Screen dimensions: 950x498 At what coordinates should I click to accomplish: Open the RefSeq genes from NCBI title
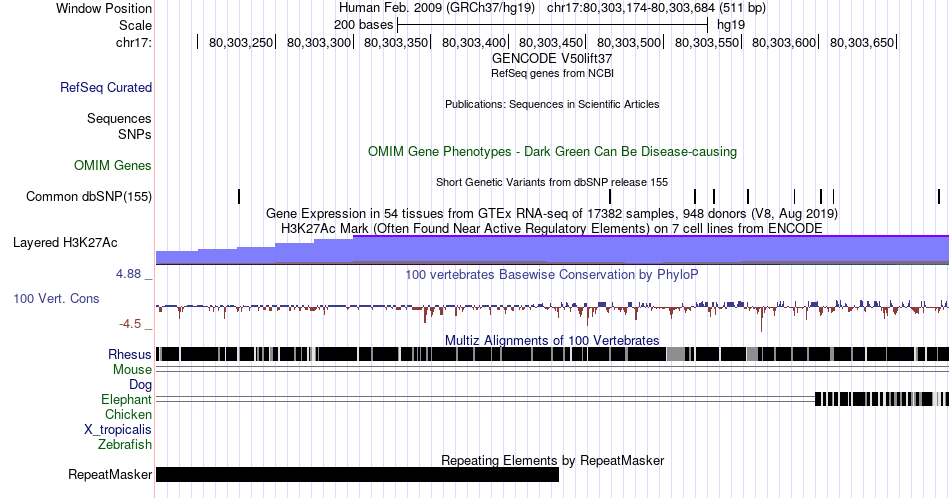coord(552,73)
